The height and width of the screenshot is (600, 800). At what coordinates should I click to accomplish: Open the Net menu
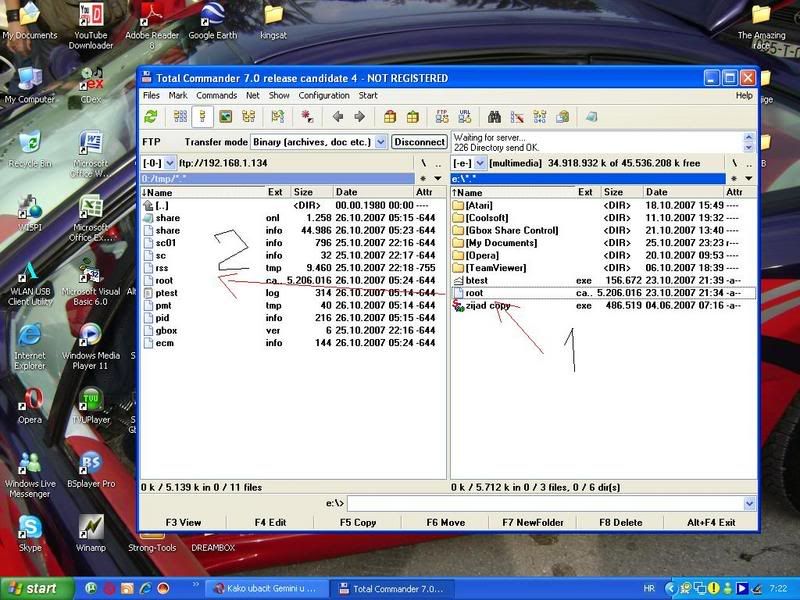tap(253, 95)
